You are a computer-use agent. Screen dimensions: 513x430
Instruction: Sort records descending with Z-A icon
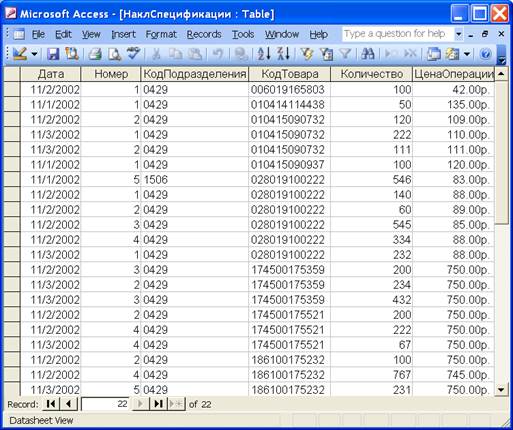tap(283, 54)
